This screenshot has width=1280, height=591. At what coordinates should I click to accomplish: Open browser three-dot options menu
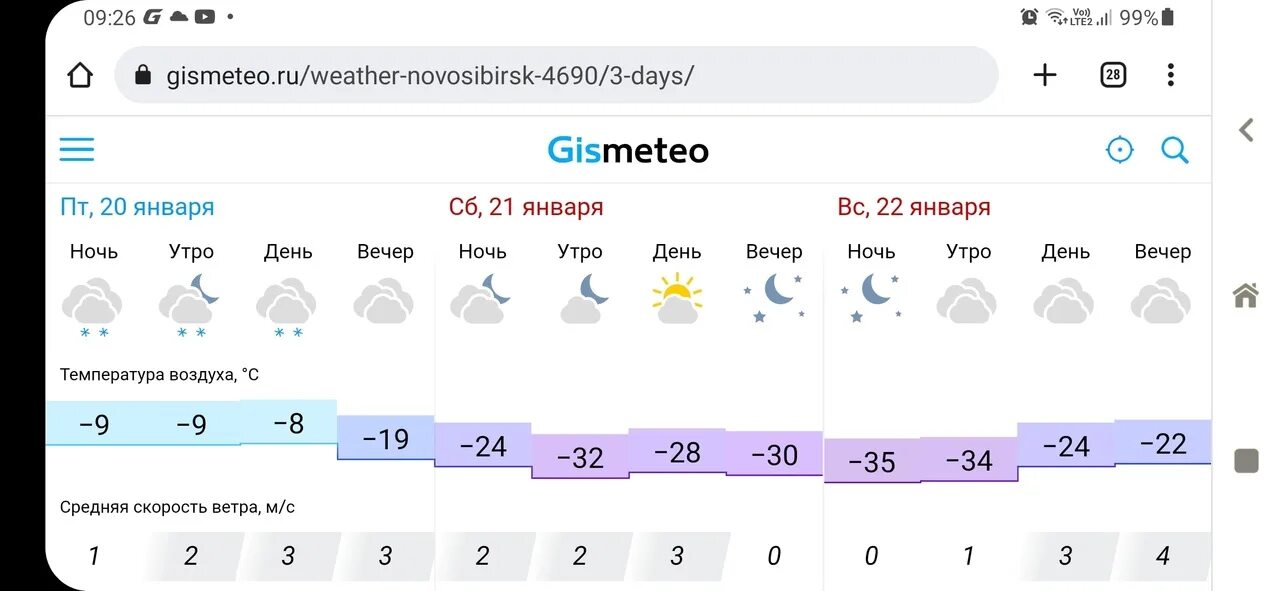coord(1170,75)
